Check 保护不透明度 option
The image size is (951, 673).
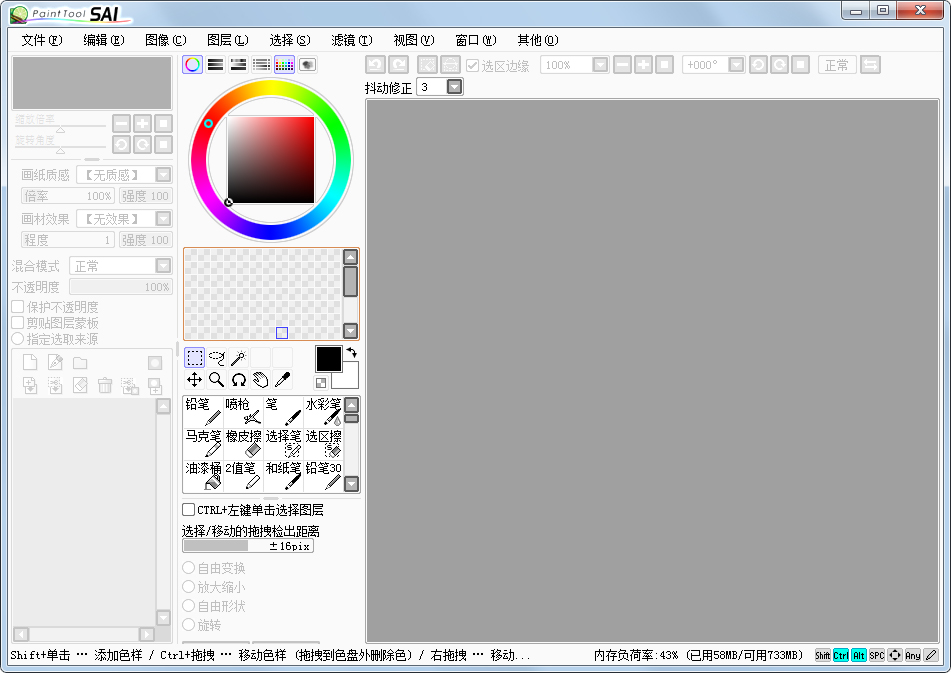click(18, 307)
